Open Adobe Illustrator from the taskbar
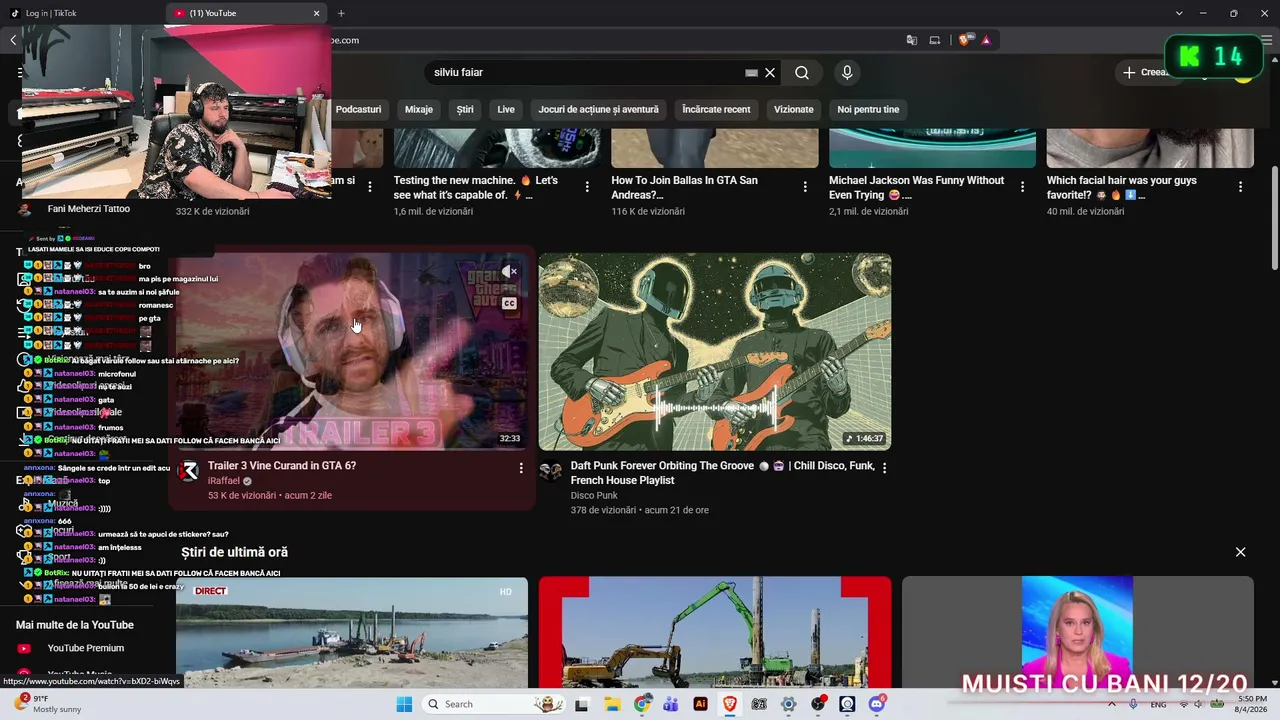The image size is (1280, 720). click(x=700, y=704)
